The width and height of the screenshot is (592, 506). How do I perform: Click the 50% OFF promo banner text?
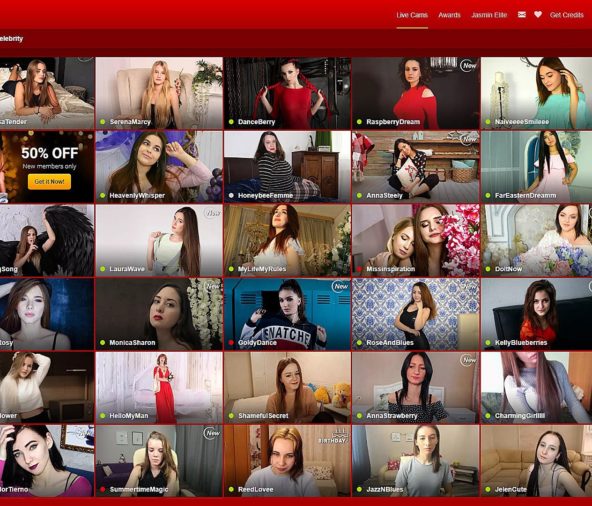point(49,153)
